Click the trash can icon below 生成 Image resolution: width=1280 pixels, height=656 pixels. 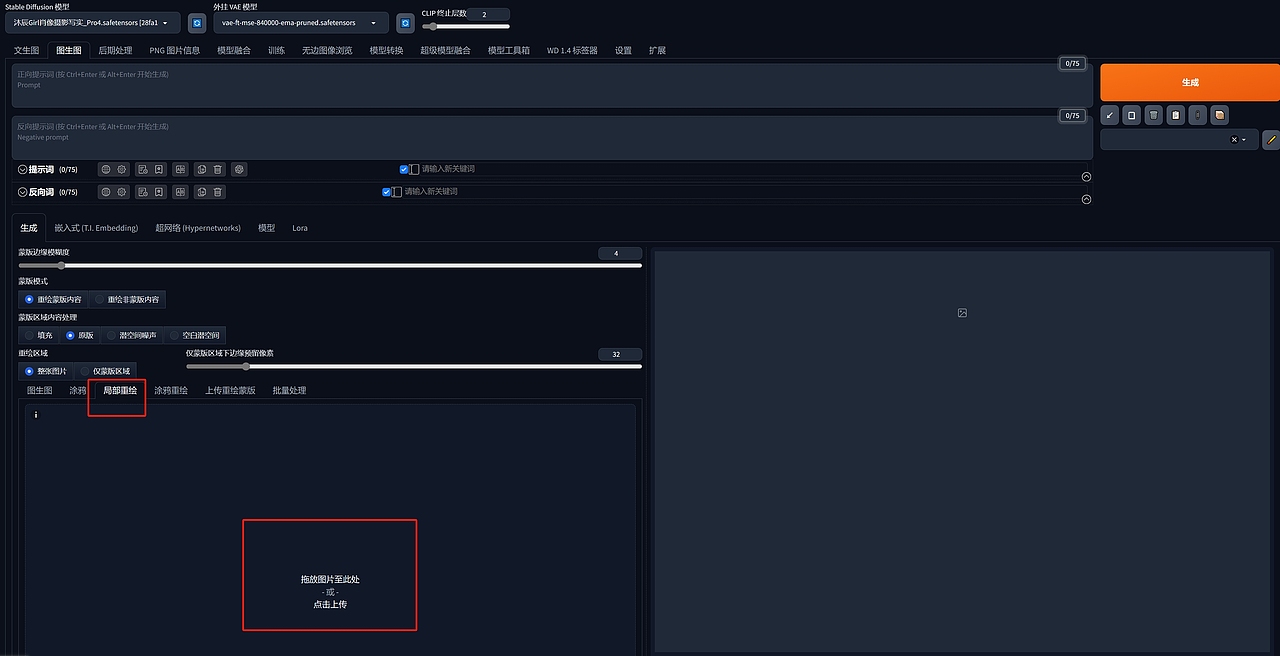coord(1154,116)
